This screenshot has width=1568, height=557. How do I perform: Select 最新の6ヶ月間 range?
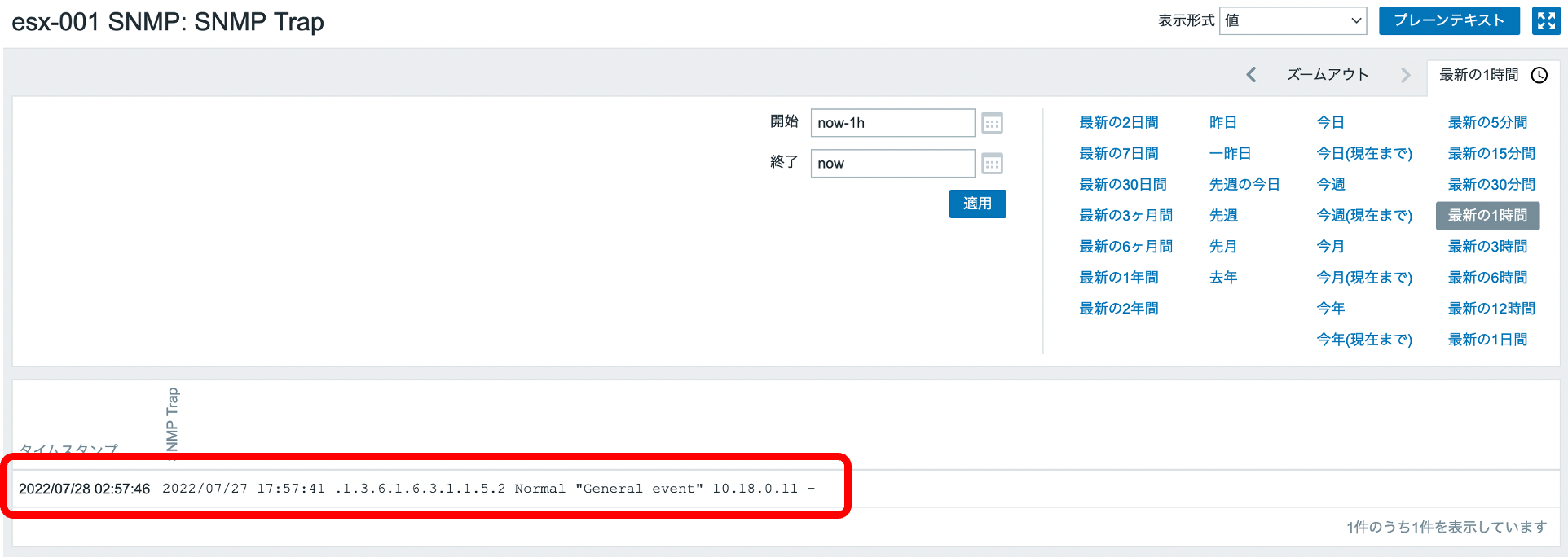point(1125,246)
